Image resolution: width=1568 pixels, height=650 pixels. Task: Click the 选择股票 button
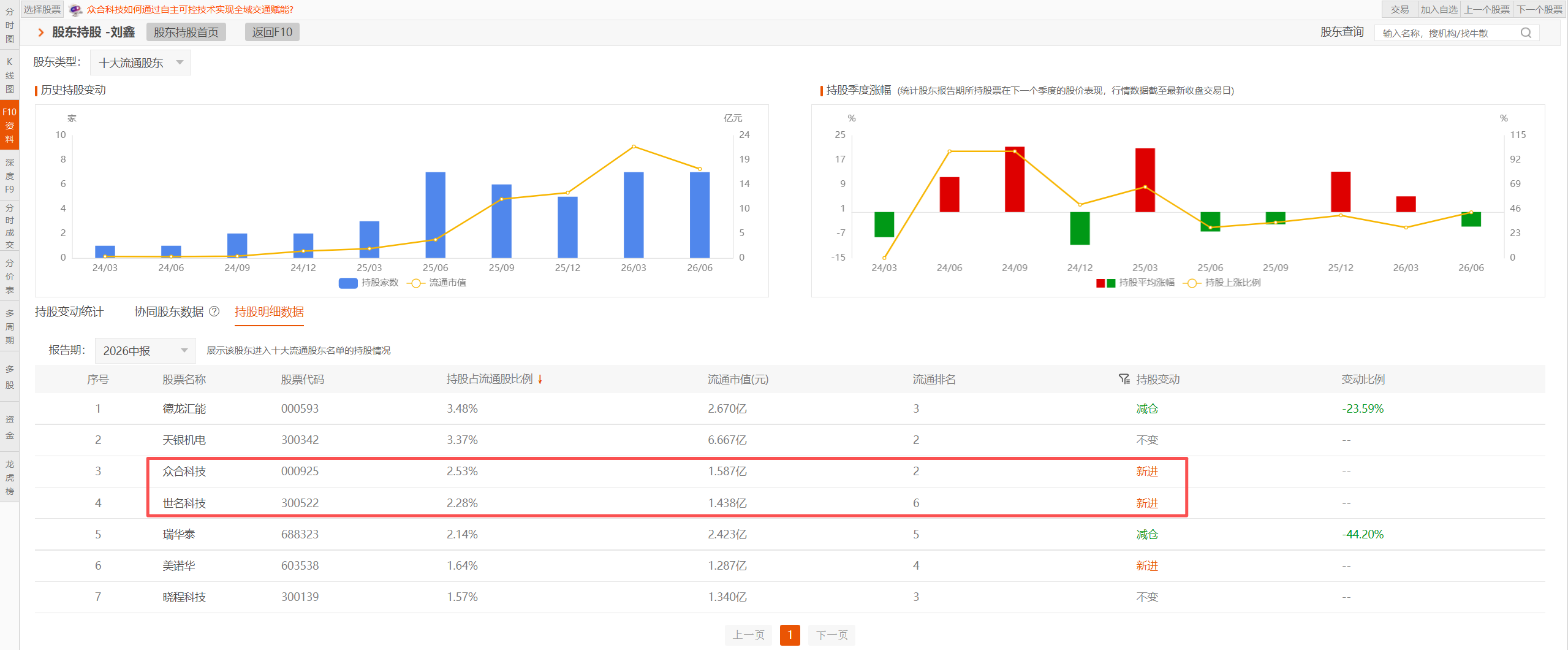coord(42,9)
